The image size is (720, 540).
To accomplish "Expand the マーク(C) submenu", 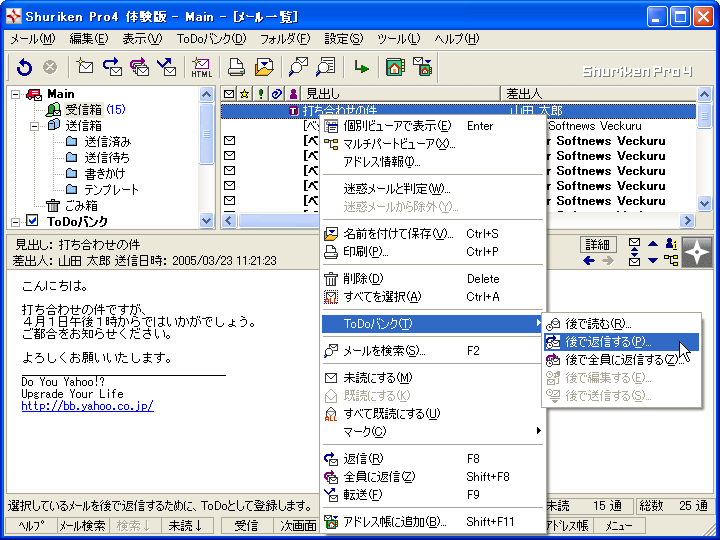I will pos(433,431).
